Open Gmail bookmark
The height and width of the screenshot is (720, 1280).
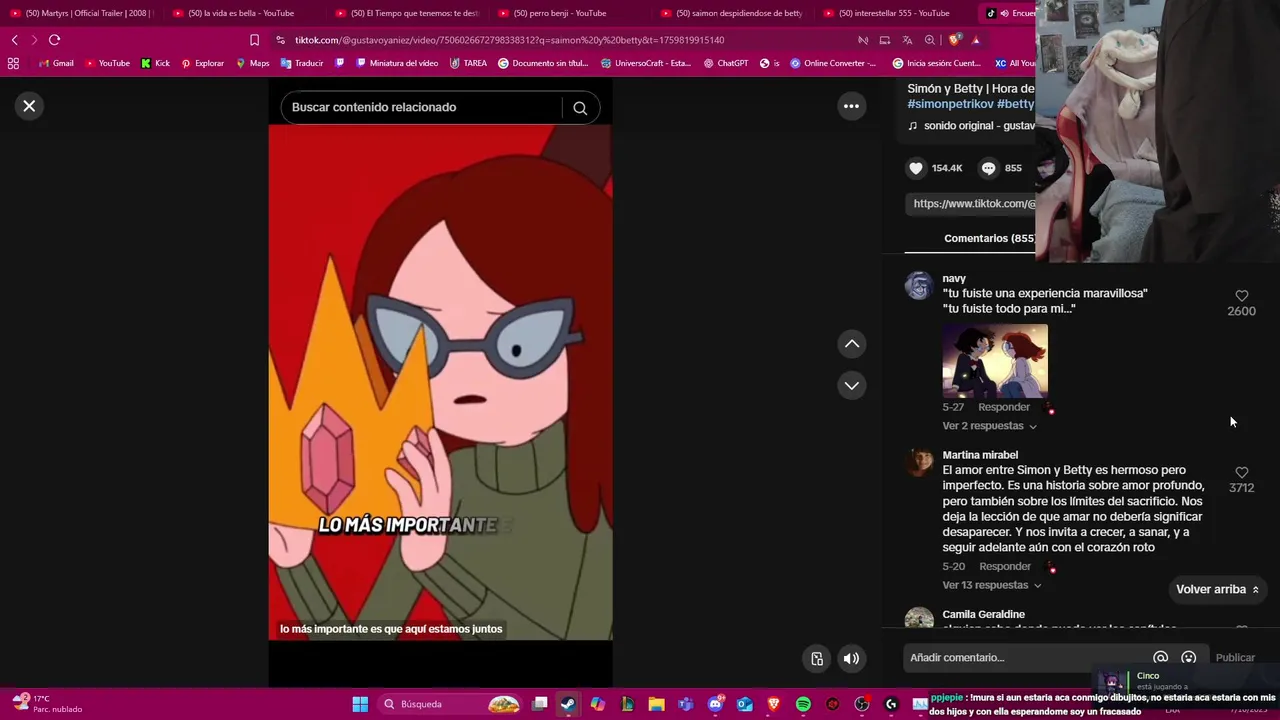coord(55,63)
